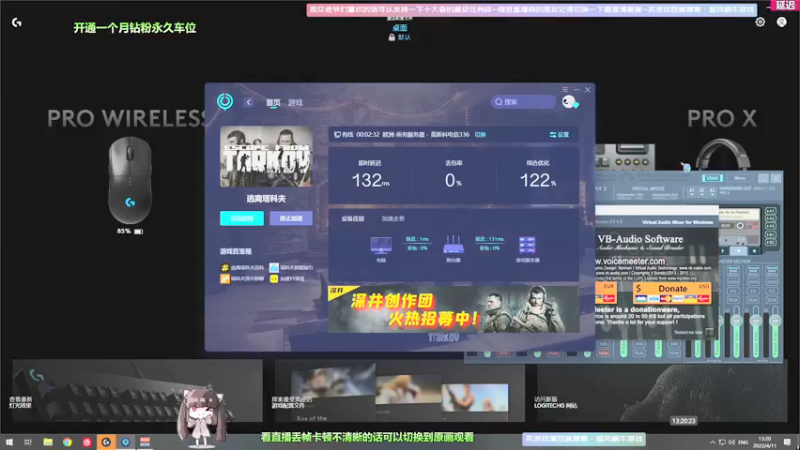Open the yellow YY toolbox icon

274,279
